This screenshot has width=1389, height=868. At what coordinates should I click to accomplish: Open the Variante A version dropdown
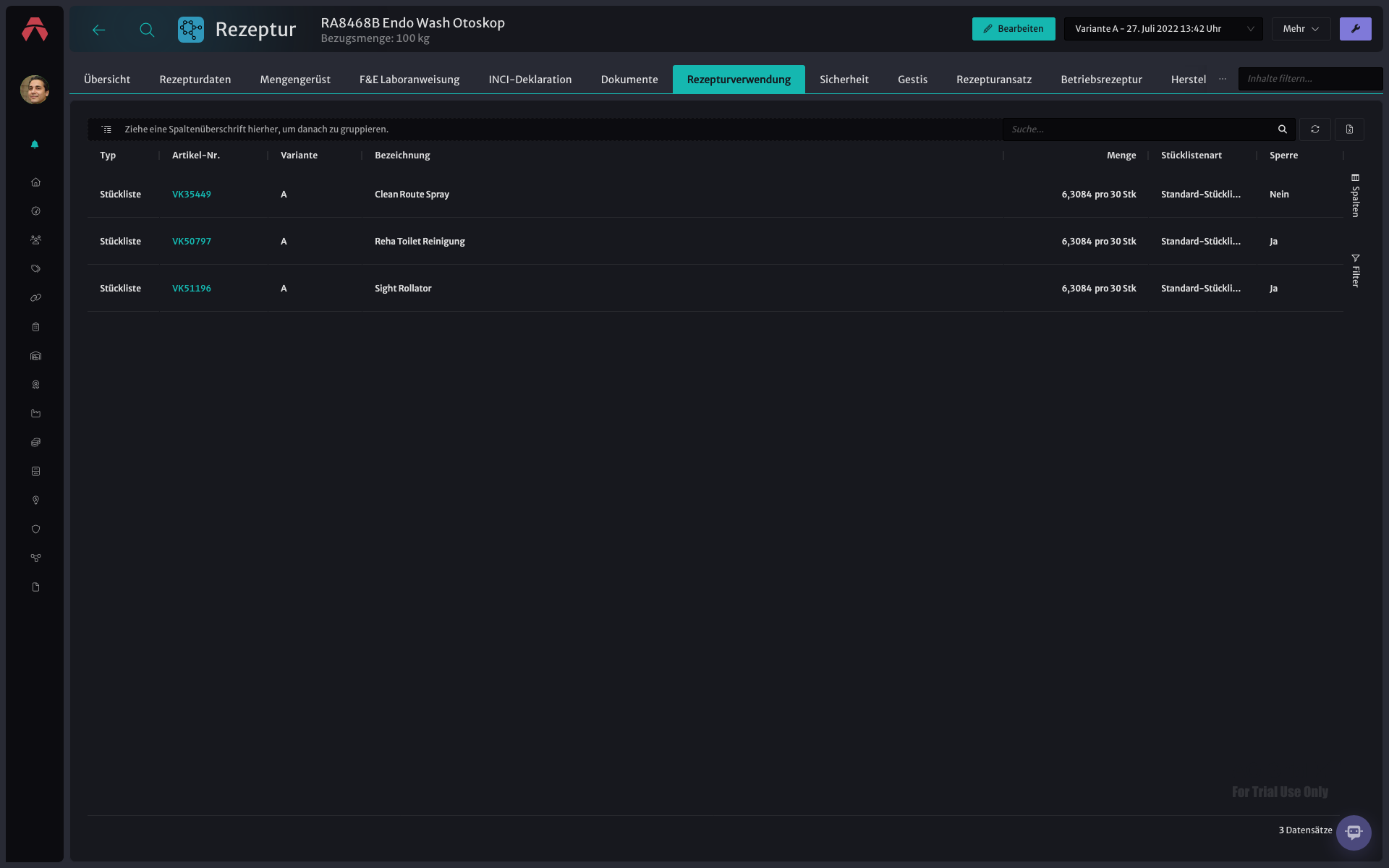point(1163,29)
